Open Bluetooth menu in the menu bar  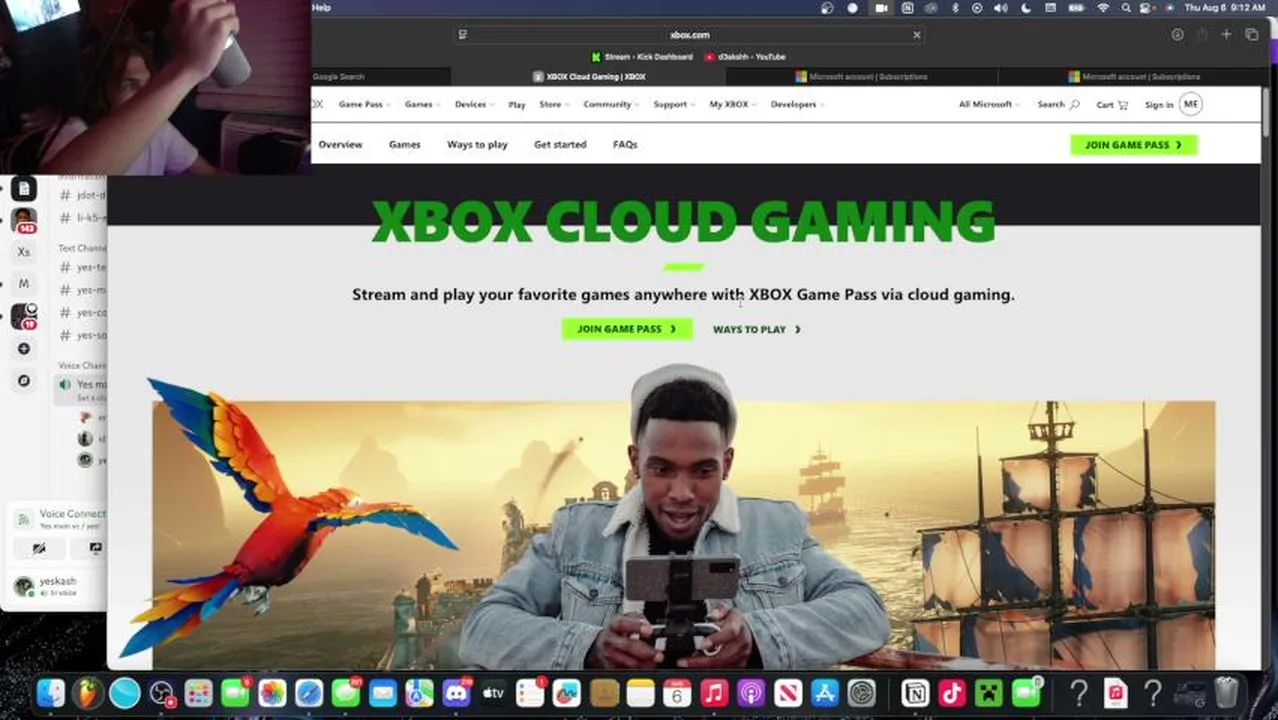955,8
